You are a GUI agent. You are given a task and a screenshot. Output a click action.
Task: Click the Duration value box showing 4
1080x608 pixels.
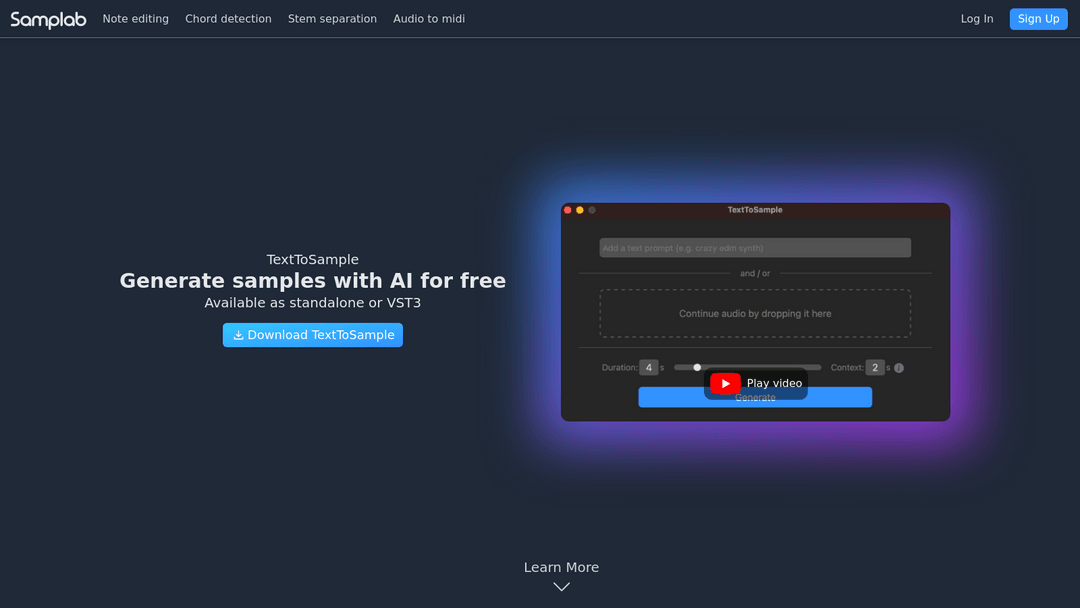(648, 368)
